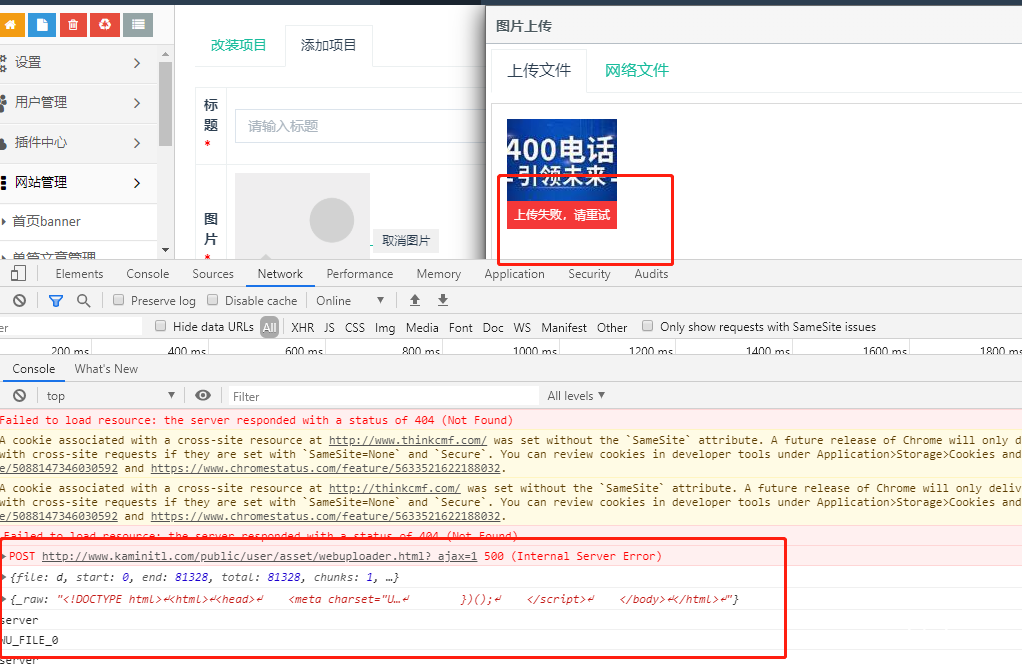The image size is (1022, 666).
Task: Click the 400电话 uploaded image thumbnail
Action: 562,160
